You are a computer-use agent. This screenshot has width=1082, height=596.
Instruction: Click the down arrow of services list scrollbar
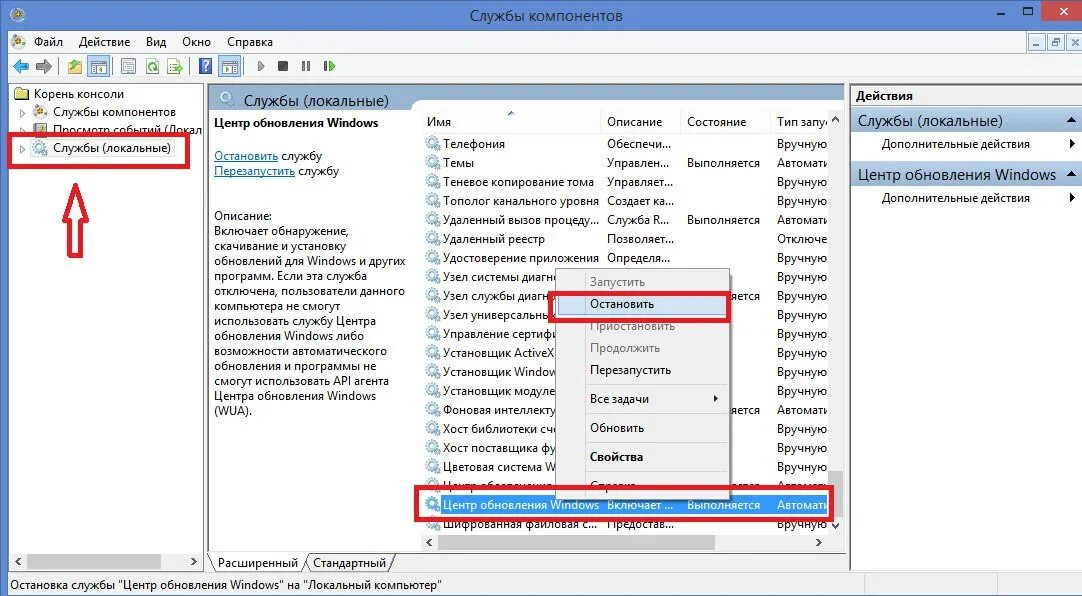(x=836, y=526)
